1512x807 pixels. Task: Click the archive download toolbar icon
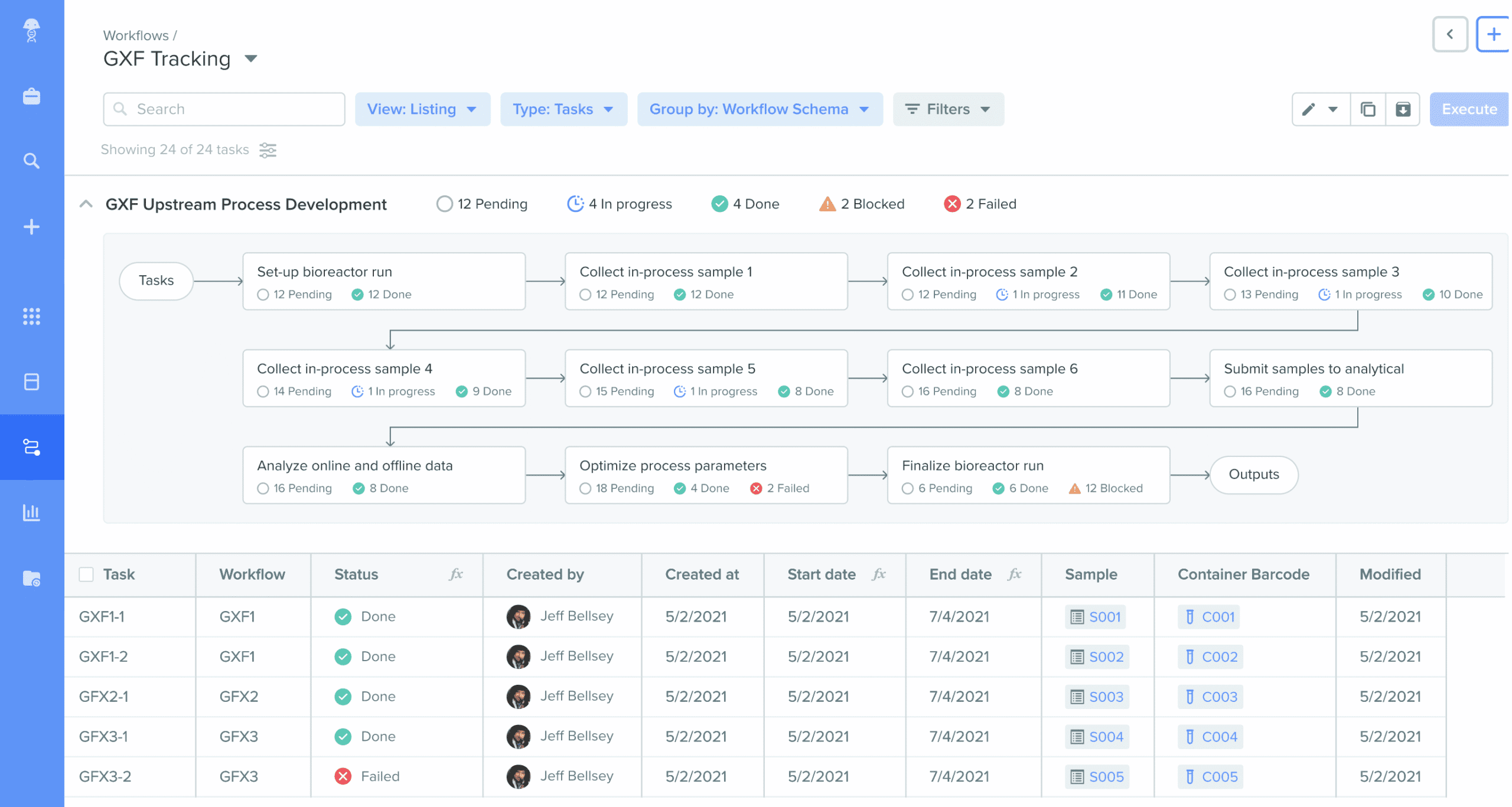pyautogui.click(x=1403, y=109)
